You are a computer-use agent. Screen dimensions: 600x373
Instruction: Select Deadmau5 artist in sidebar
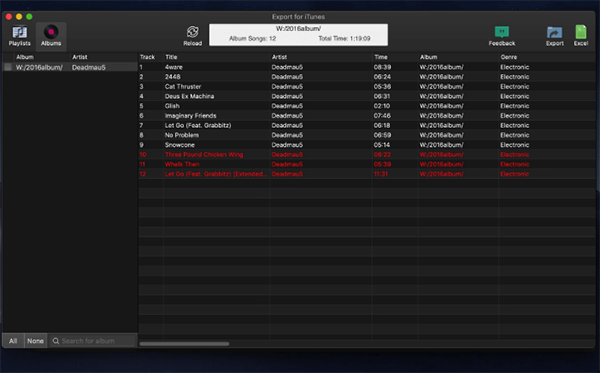click(x=88, y=67)
